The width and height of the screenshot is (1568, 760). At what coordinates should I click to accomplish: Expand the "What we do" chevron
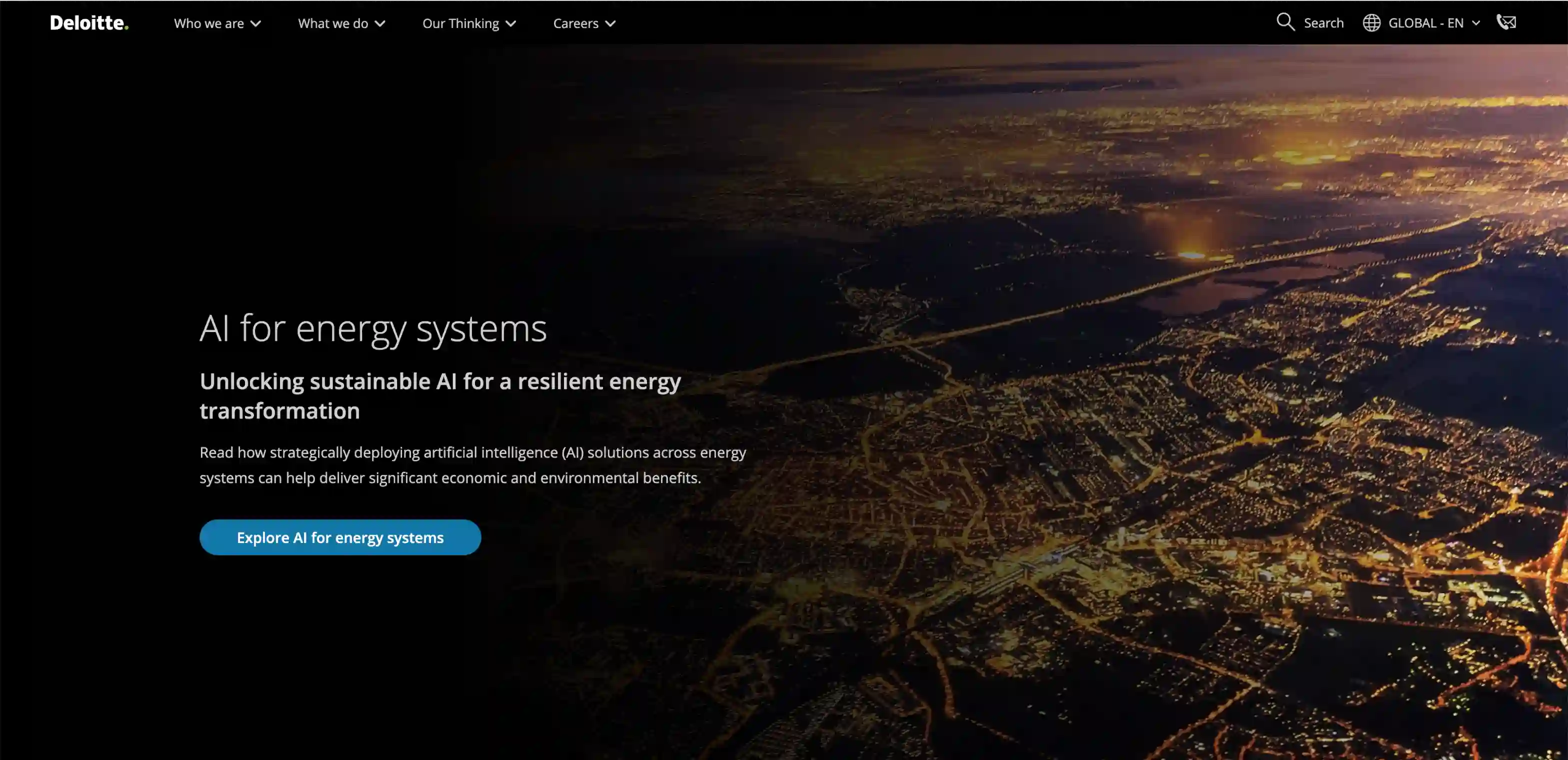(380, 23)
